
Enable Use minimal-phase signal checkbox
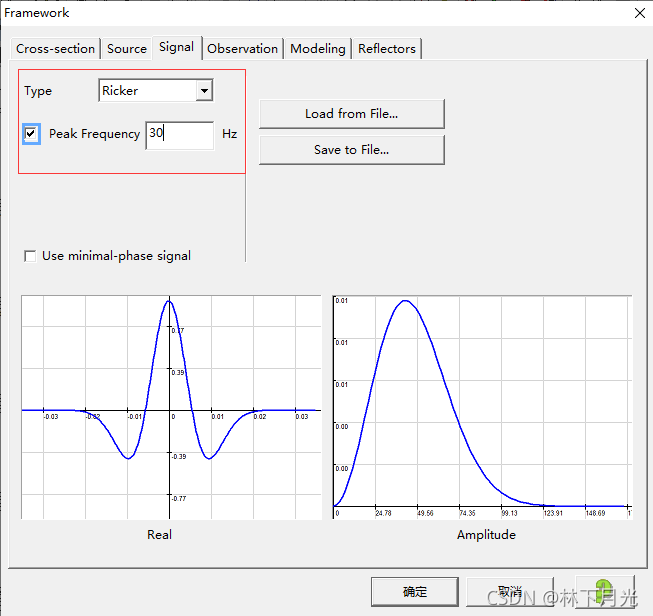30,256
